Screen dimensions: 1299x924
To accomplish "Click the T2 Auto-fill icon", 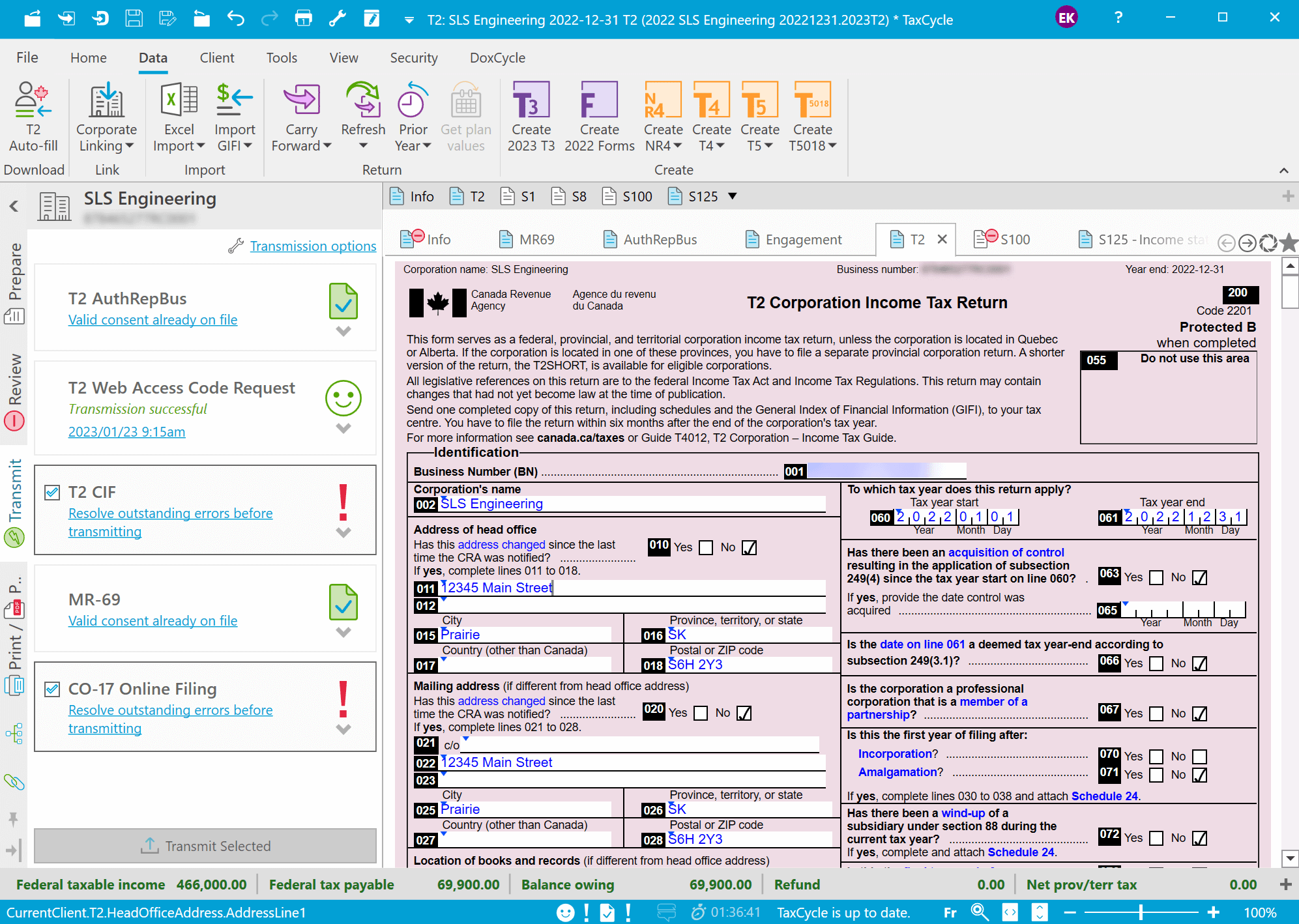I will (33, 100).
